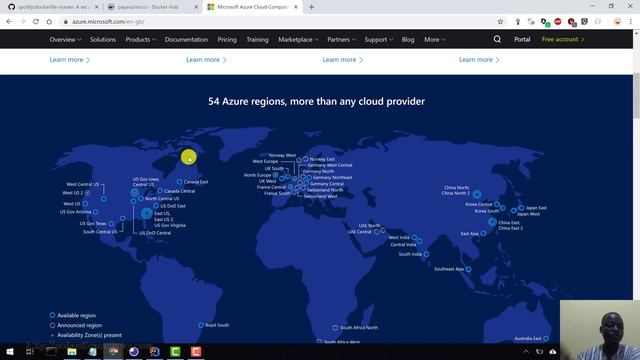The width and height of the screenshot is (640, 360).
Task: Go to the Azure Portal link
Action: click(522, 39)
